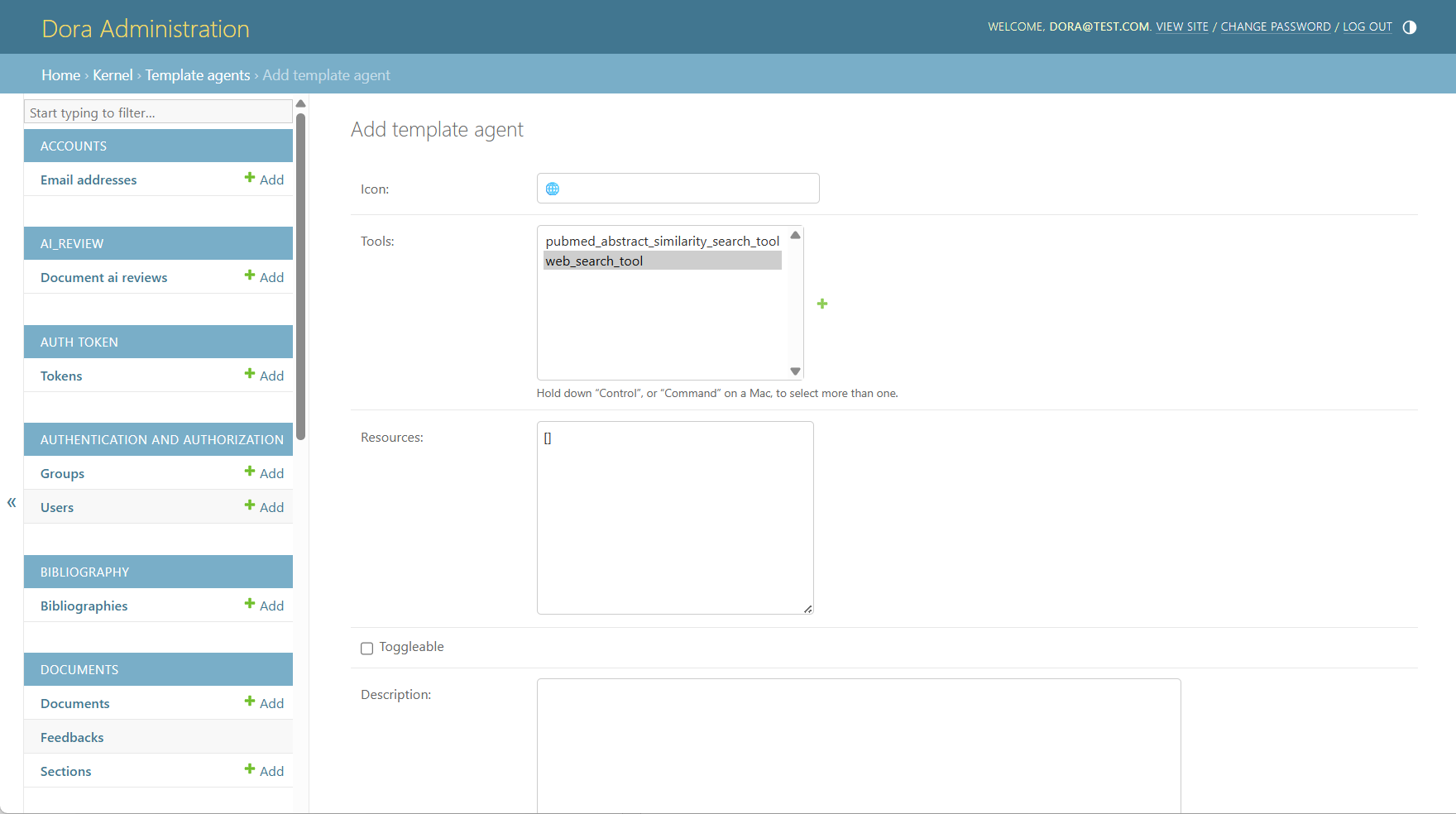Select pubmed_abstract_similarity_search_tool in Tools list
This screenshot has width=1456, height=814.
point(661,241)
